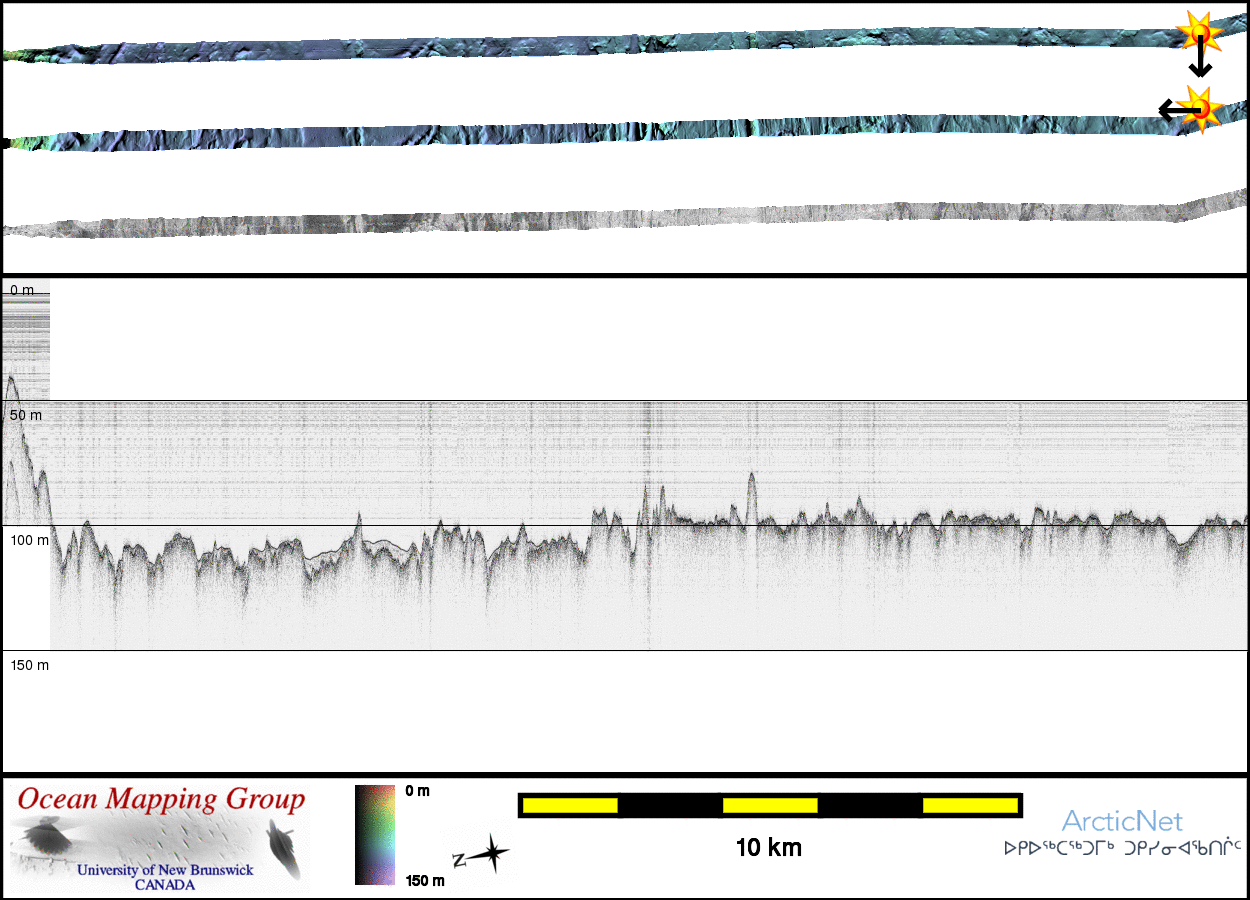Screen dimensions: 1250x900
Task: Click the Ocean Mapping Group logo title
Action: [161, 800]
